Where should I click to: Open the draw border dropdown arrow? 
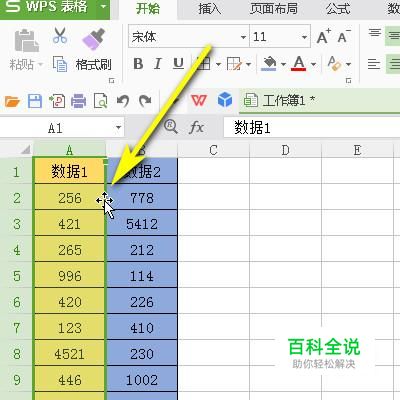[248, 64]
